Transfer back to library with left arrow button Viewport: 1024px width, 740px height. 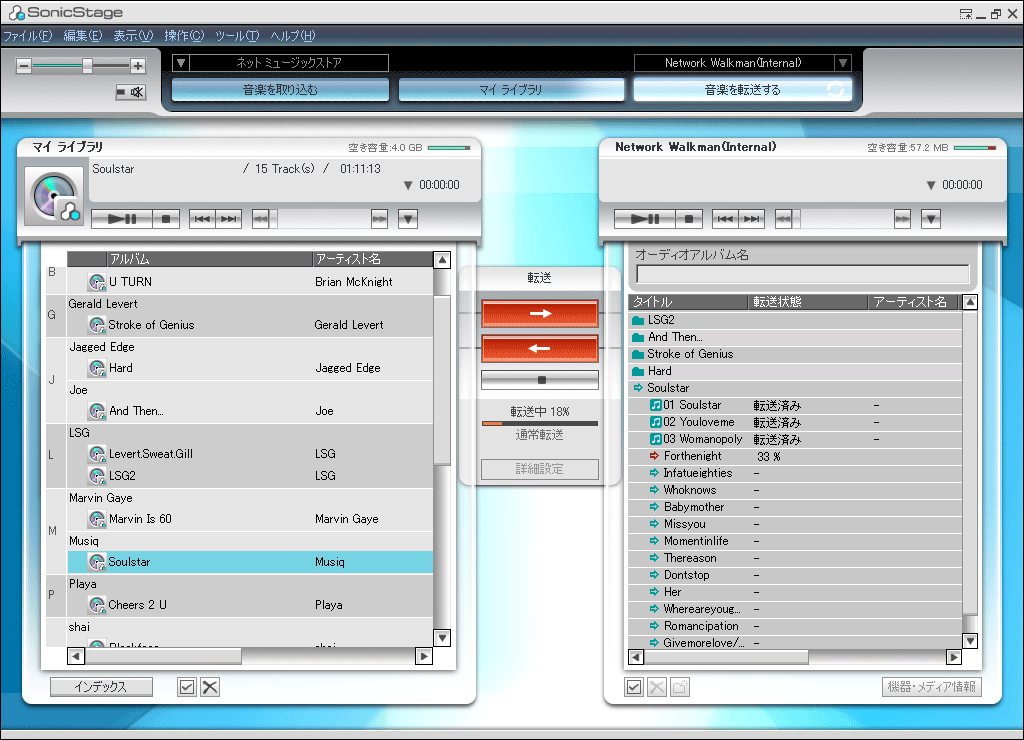pyautogui.click(x=540, y=348)
